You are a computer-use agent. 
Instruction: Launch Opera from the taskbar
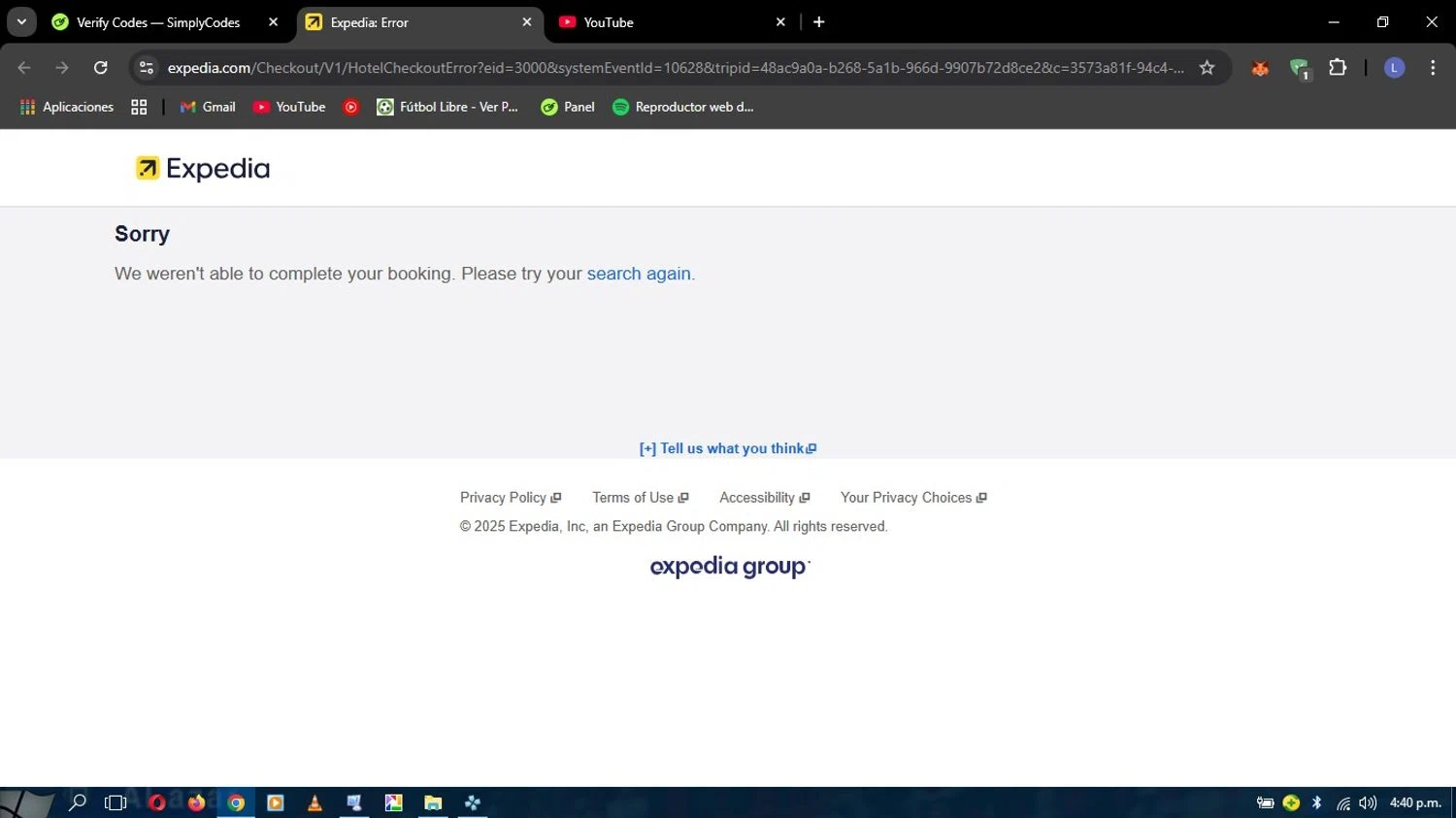156,802
